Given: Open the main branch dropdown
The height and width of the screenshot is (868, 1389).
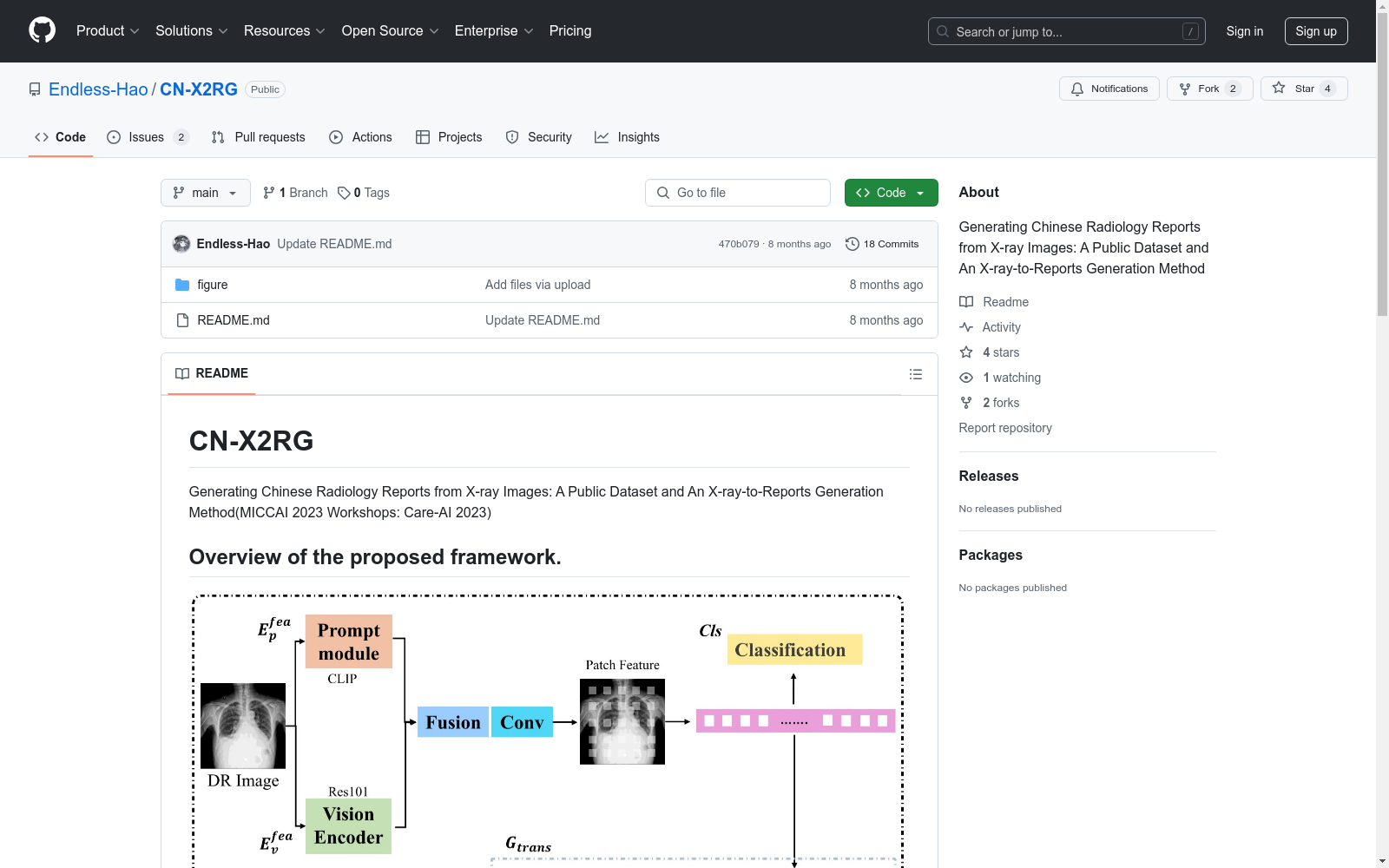Looking at the screenshot, I should tap(205, 193).
